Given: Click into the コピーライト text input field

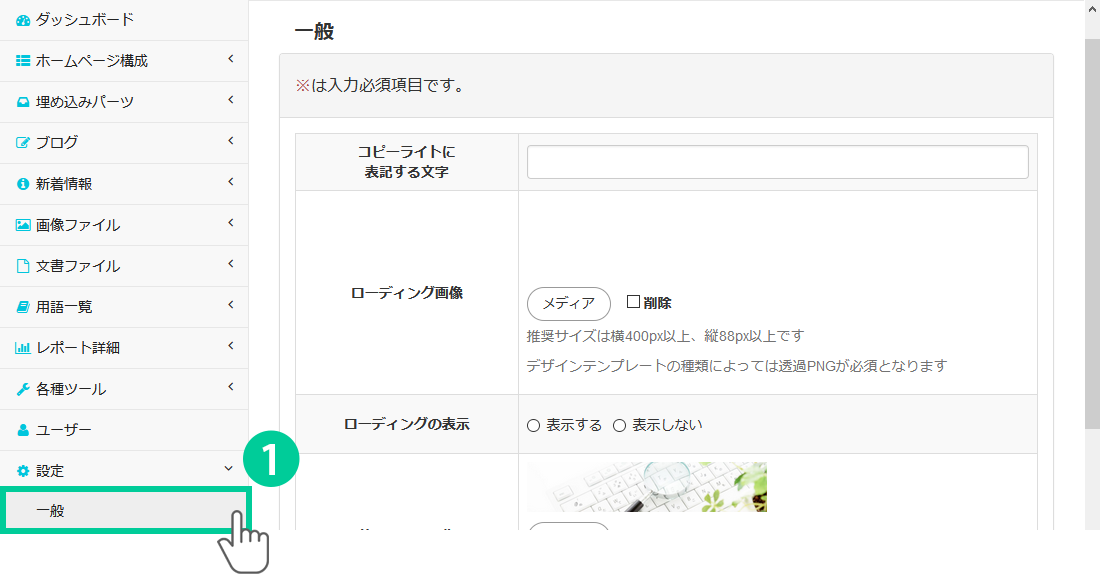Looking at the screenshot, I should click(x=777, y=162).
